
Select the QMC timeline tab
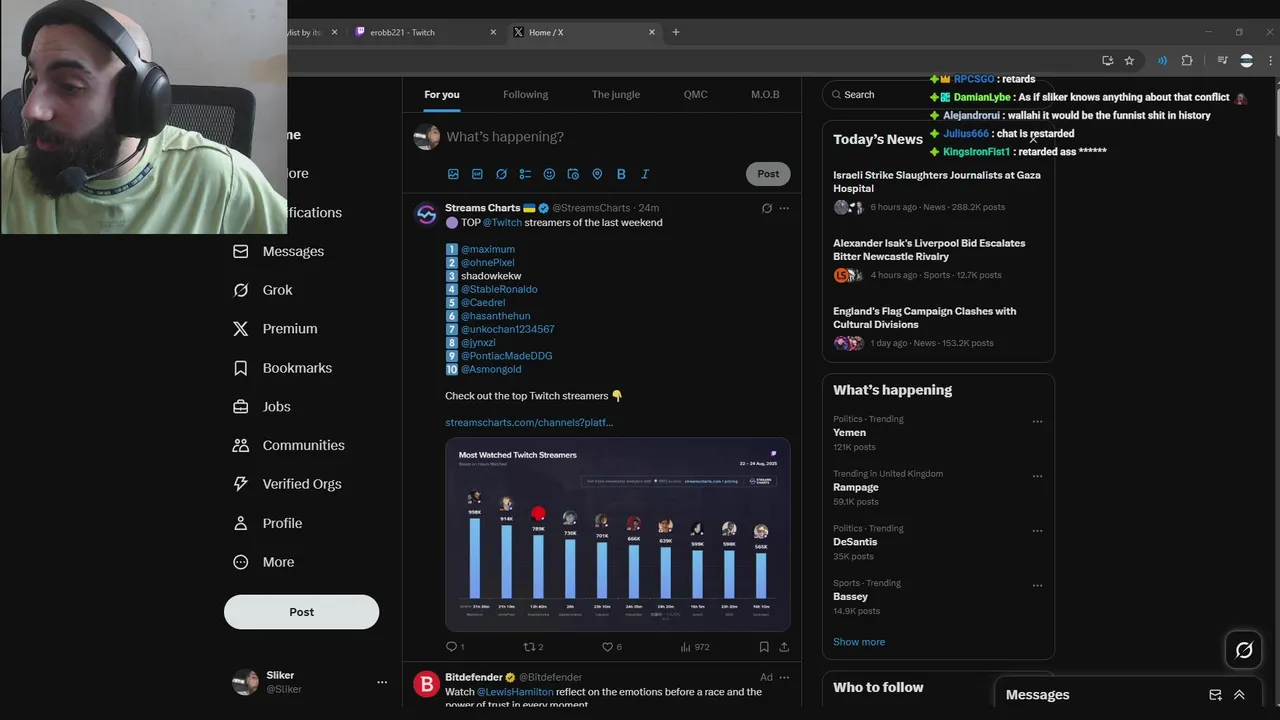[x=695, y=94]
